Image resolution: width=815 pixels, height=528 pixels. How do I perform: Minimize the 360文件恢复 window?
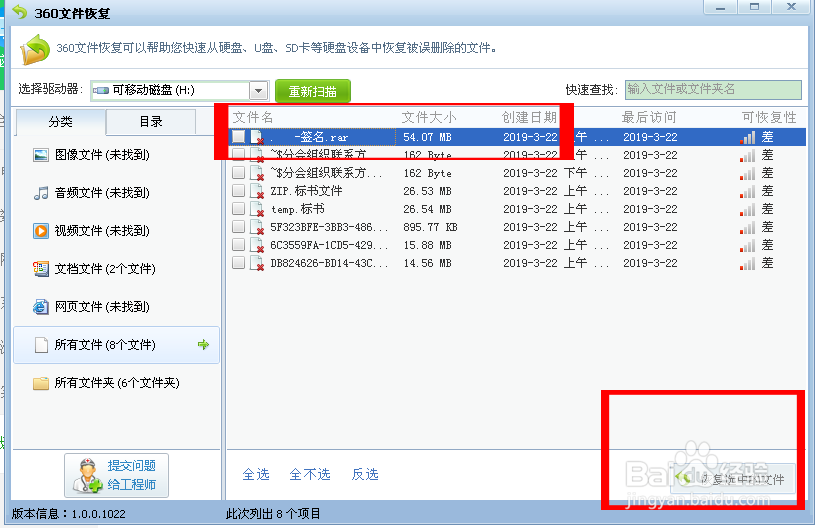point(720,7)
